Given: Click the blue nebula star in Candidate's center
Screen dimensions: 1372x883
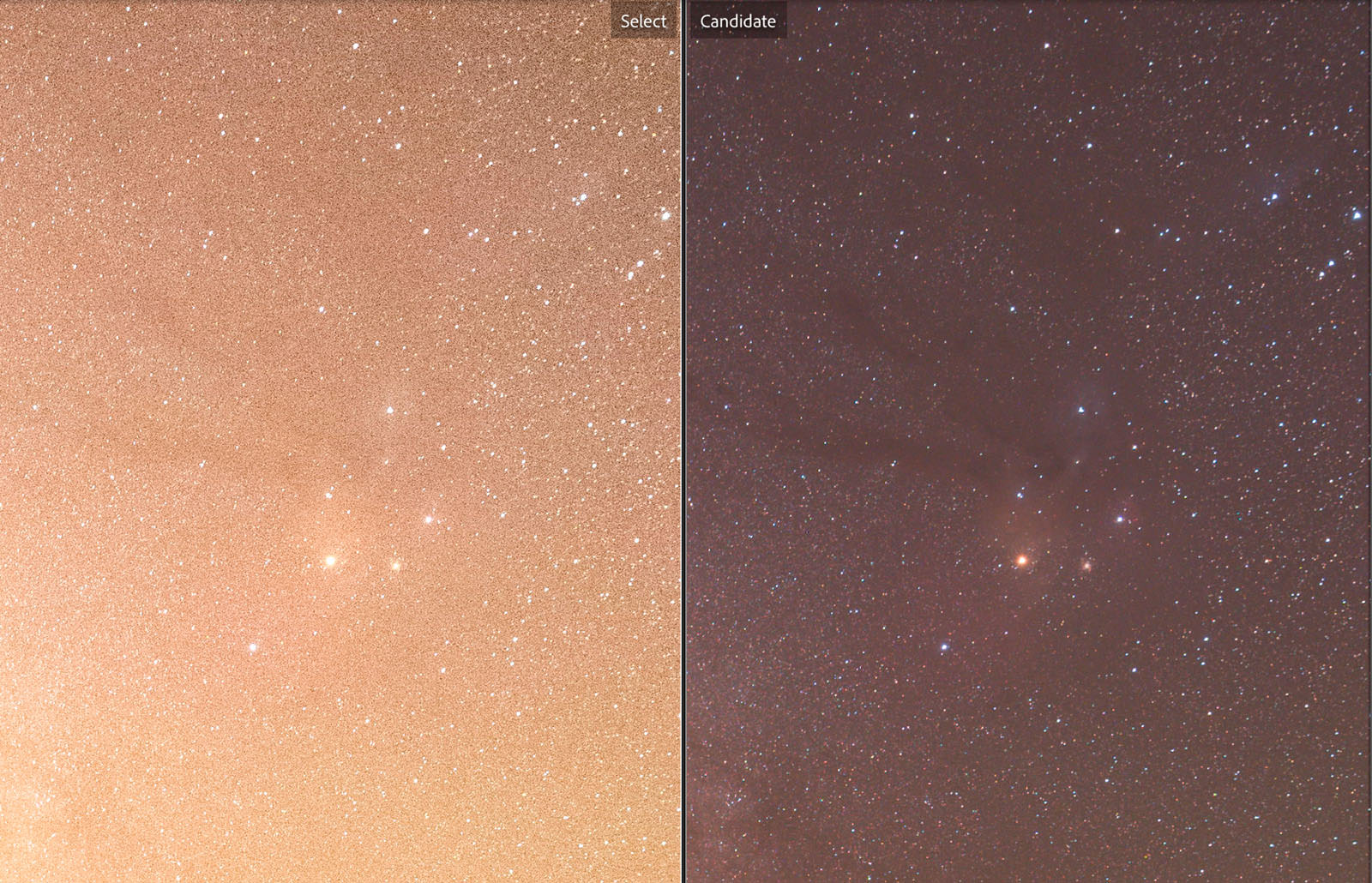Looking at the screenshot, I should point(1081,411).
